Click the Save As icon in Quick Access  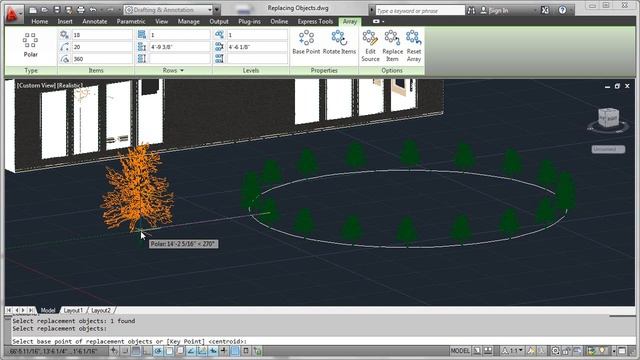point(69,10)
